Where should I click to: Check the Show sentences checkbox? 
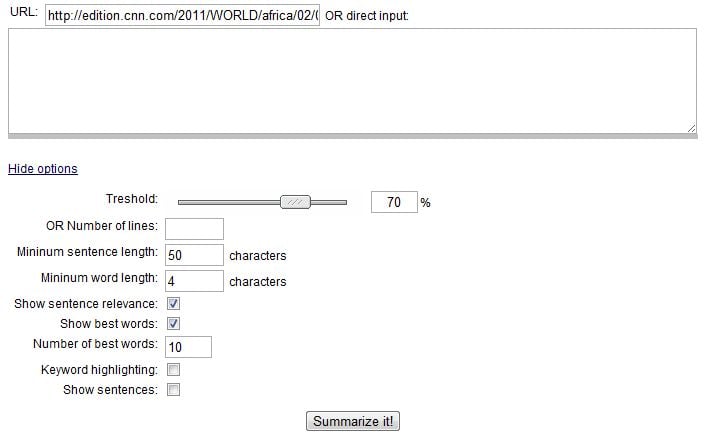pos(173,390)
